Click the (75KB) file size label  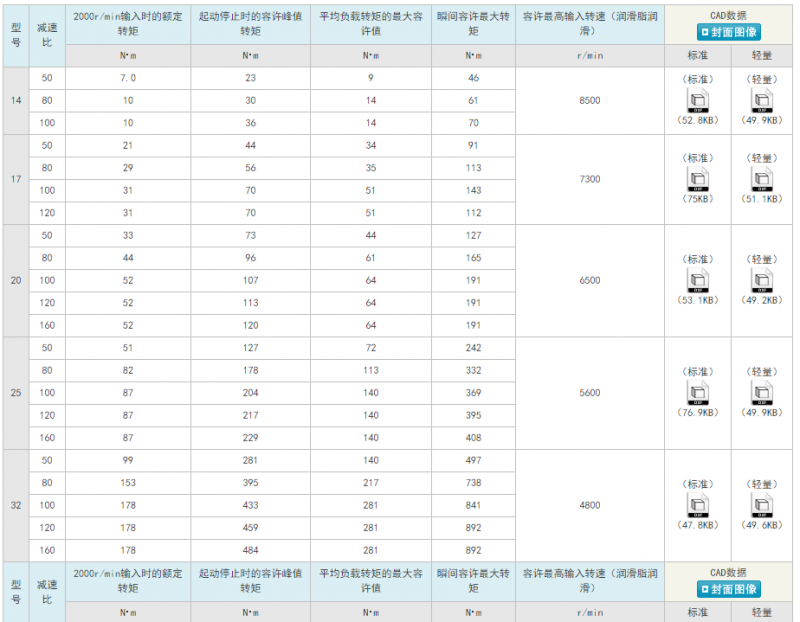(697, 199)
